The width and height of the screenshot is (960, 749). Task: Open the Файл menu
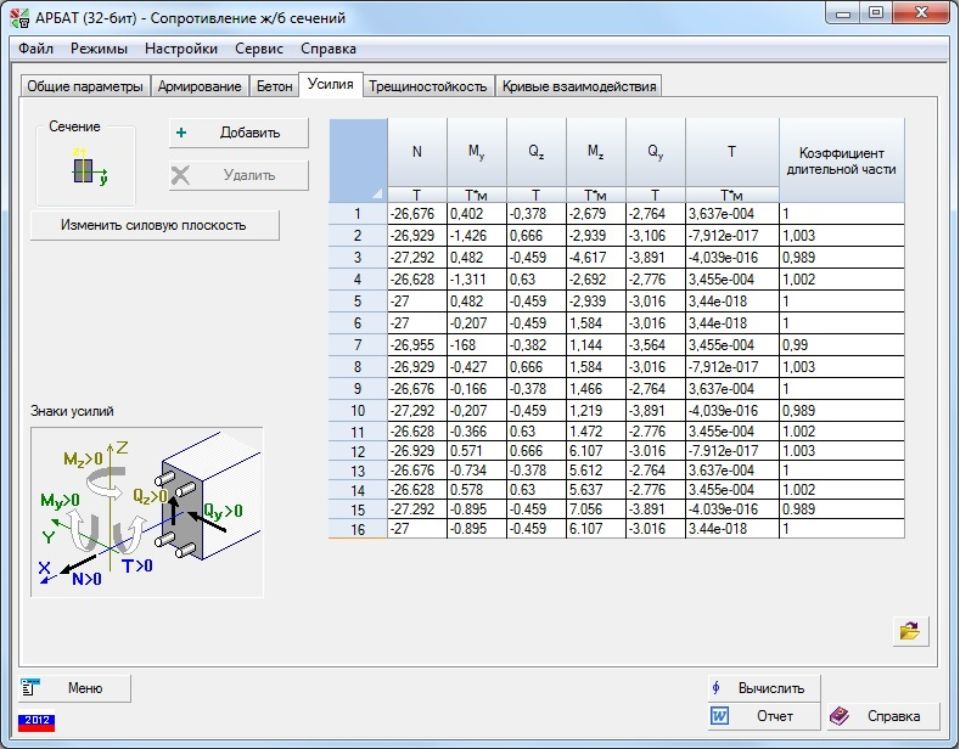[x=36, y=48]
